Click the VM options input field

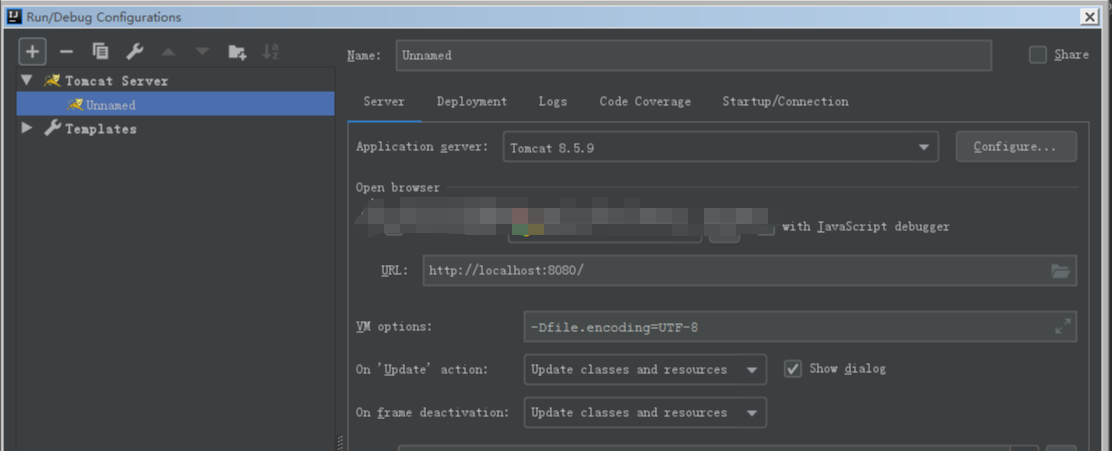coord(800,327)
